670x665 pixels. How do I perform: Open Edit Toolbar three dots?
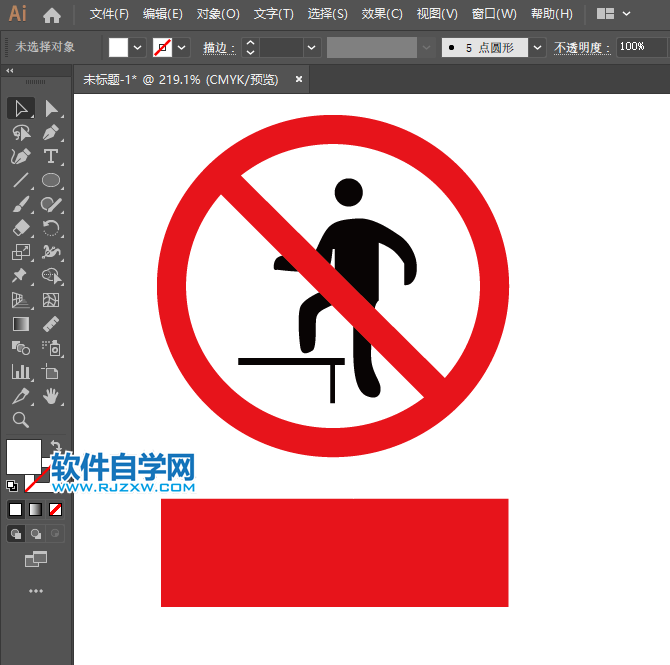click(36, 591)
